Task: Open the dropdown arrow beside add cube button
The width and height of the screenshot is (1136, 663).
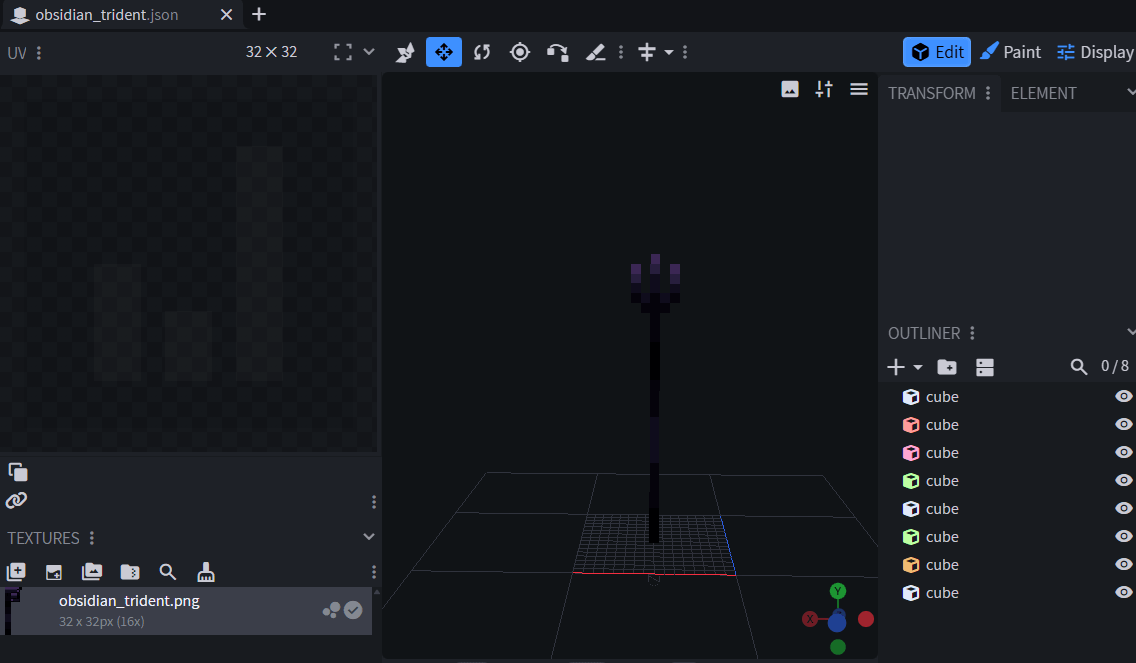Action: pos(918,367)
